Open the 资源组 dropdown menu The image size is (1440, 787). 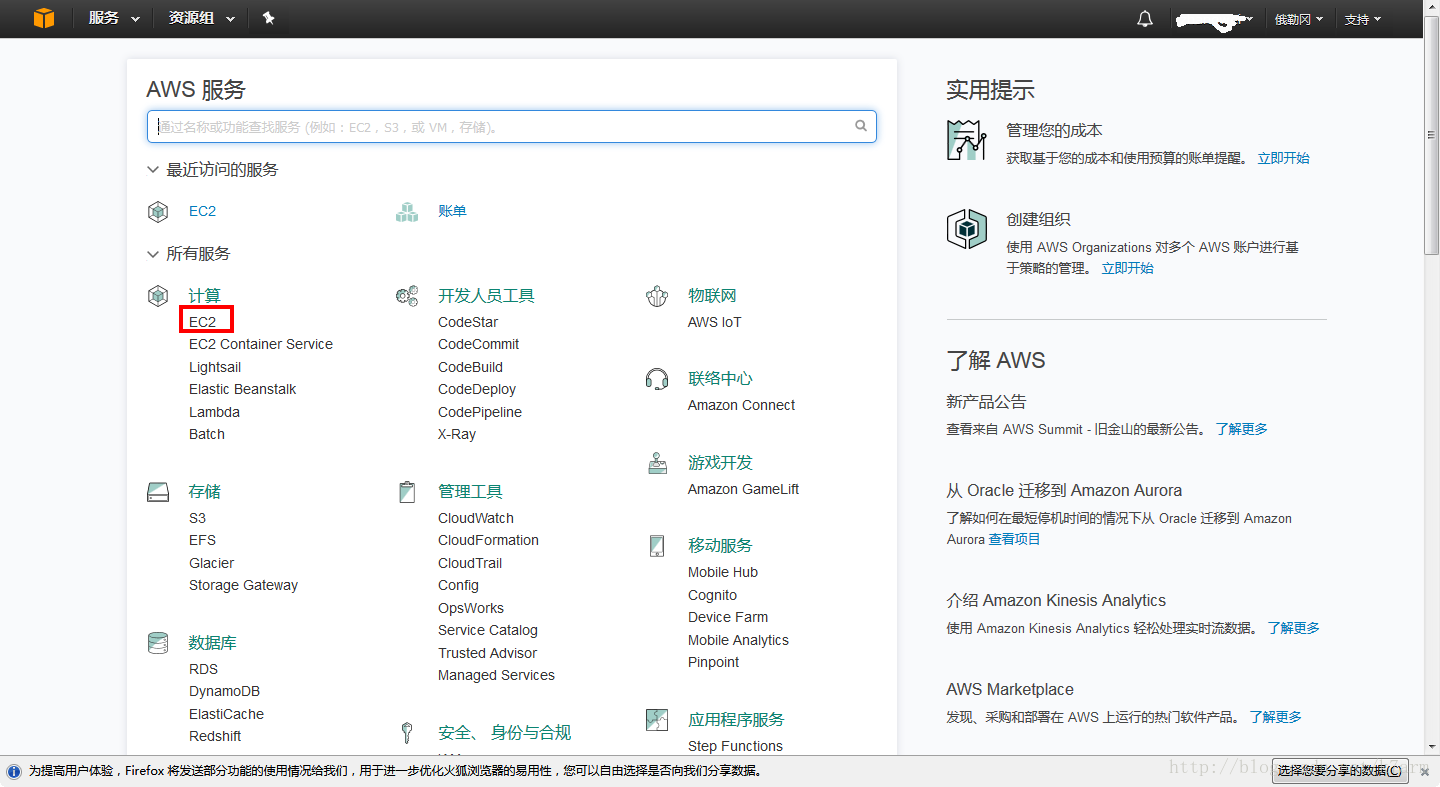tap(202, 18)
